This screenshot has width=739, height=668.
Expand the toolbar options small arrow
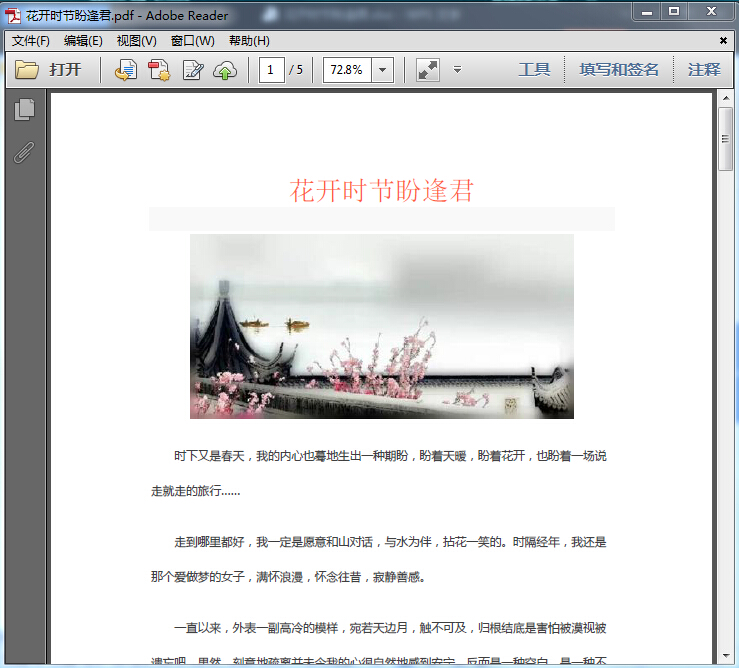[x=457, y=70]
